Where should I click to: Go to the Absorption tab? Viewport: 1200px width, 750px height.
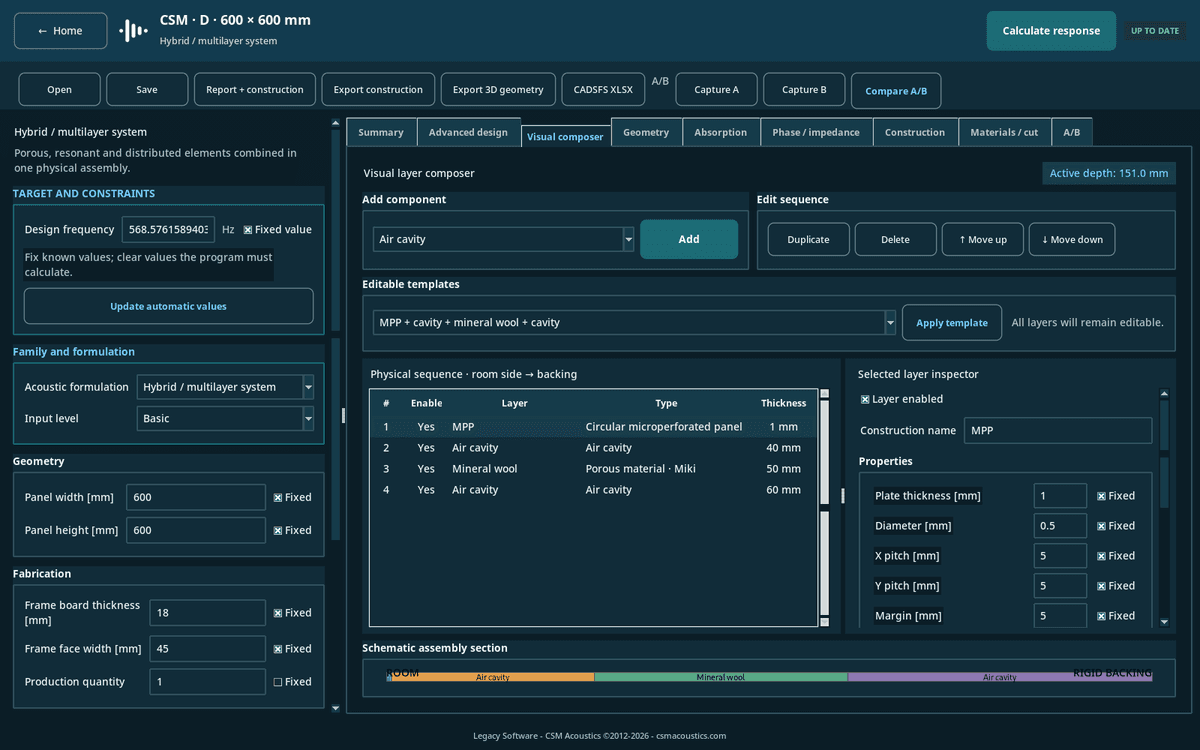pyautogui.click(x=721, y=132)
